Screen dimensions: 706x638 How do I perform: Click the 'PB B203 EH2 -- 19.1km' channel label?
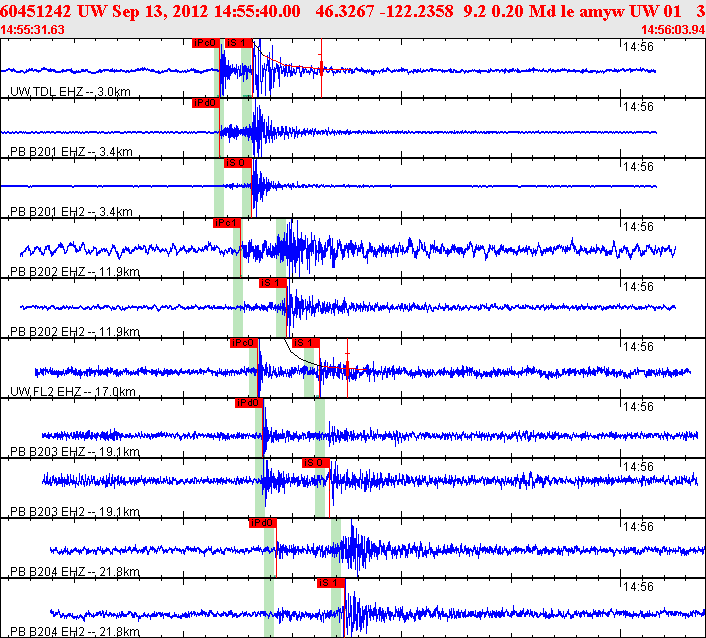(x=75, y=512)
